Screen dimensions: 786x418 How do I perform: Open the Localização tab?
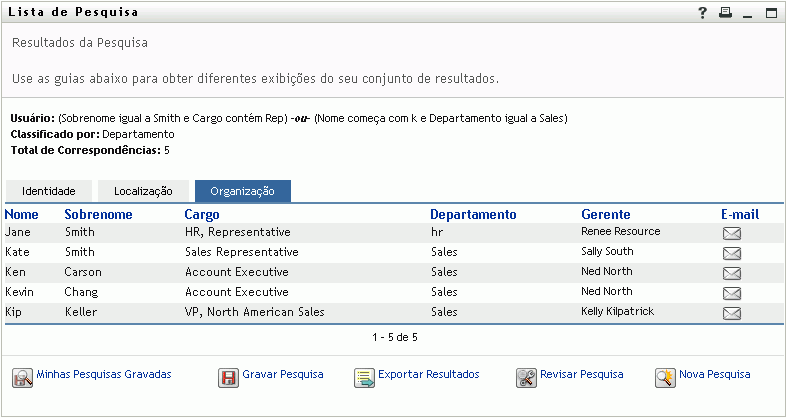(143, 191)
